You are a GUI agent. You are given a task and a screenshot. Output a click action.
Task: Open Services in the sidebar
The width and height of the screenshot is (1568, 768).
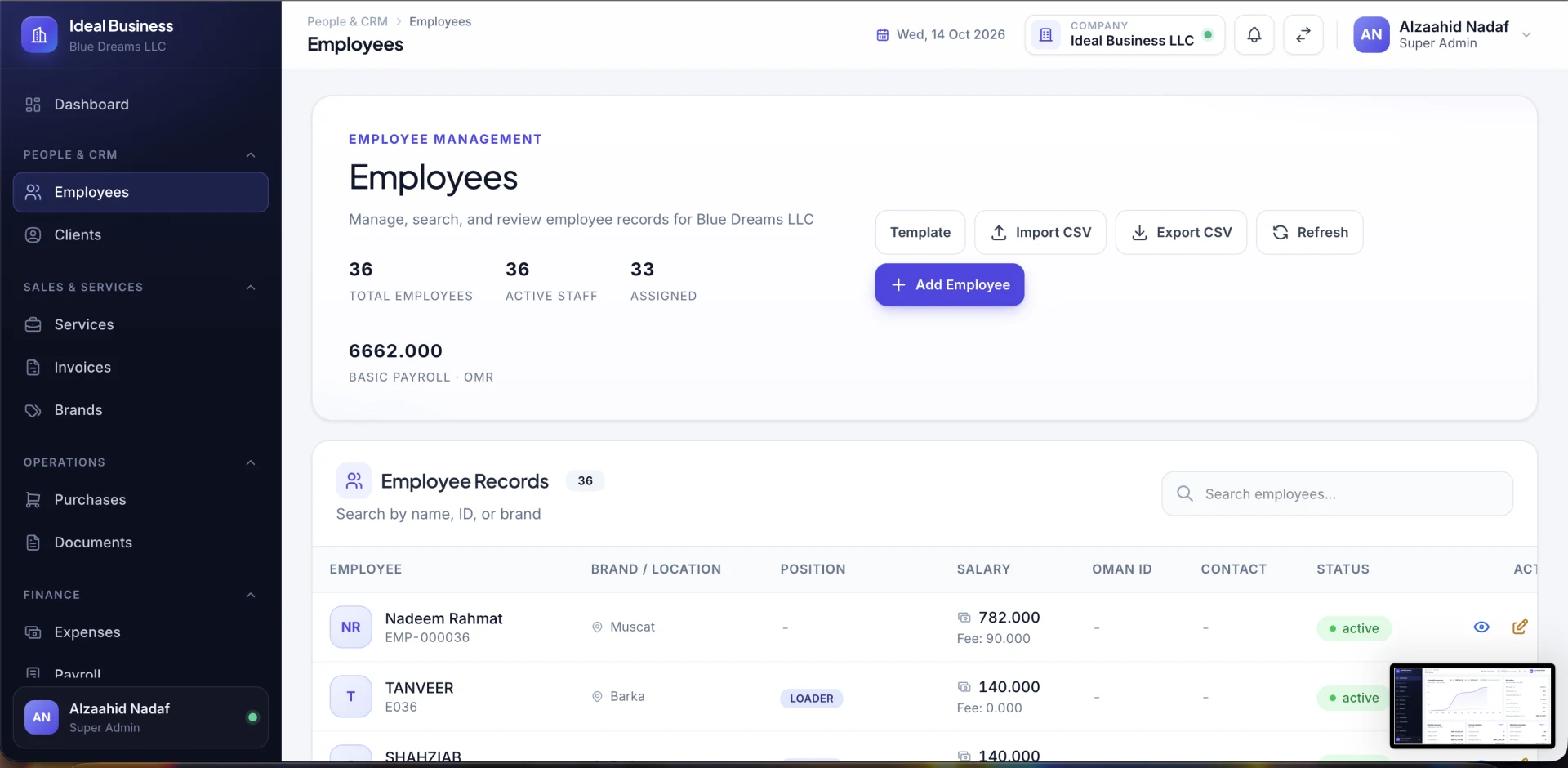click(140, 324)
